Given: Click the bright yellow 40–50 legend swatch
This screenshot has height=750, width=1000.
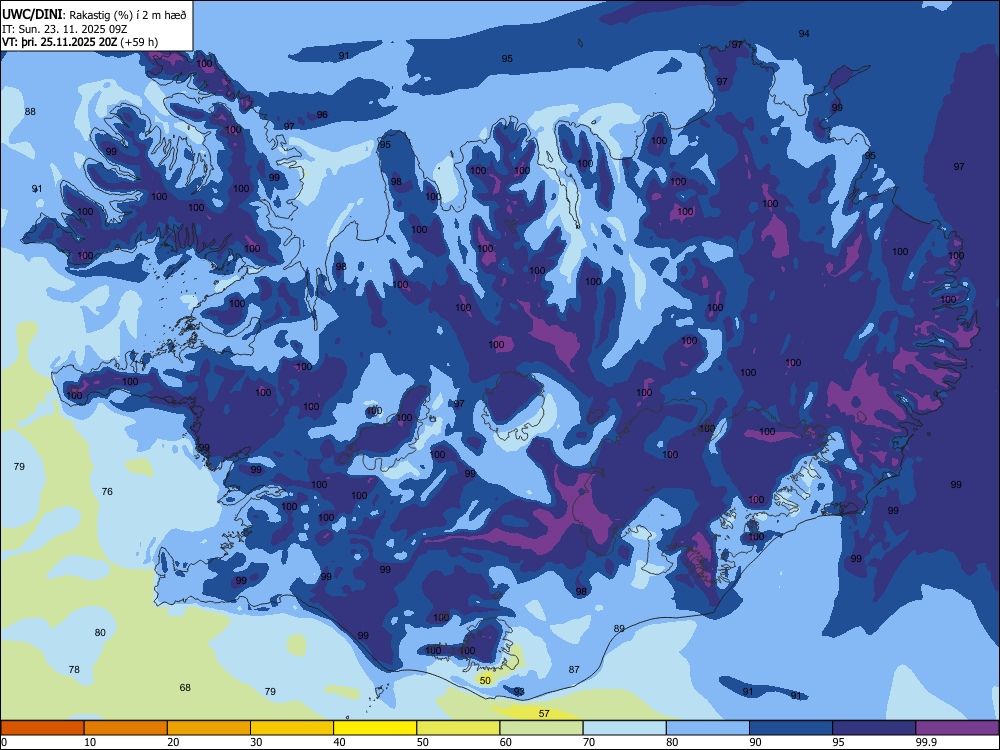Looking at the screenshot, I should coord(375,728).
